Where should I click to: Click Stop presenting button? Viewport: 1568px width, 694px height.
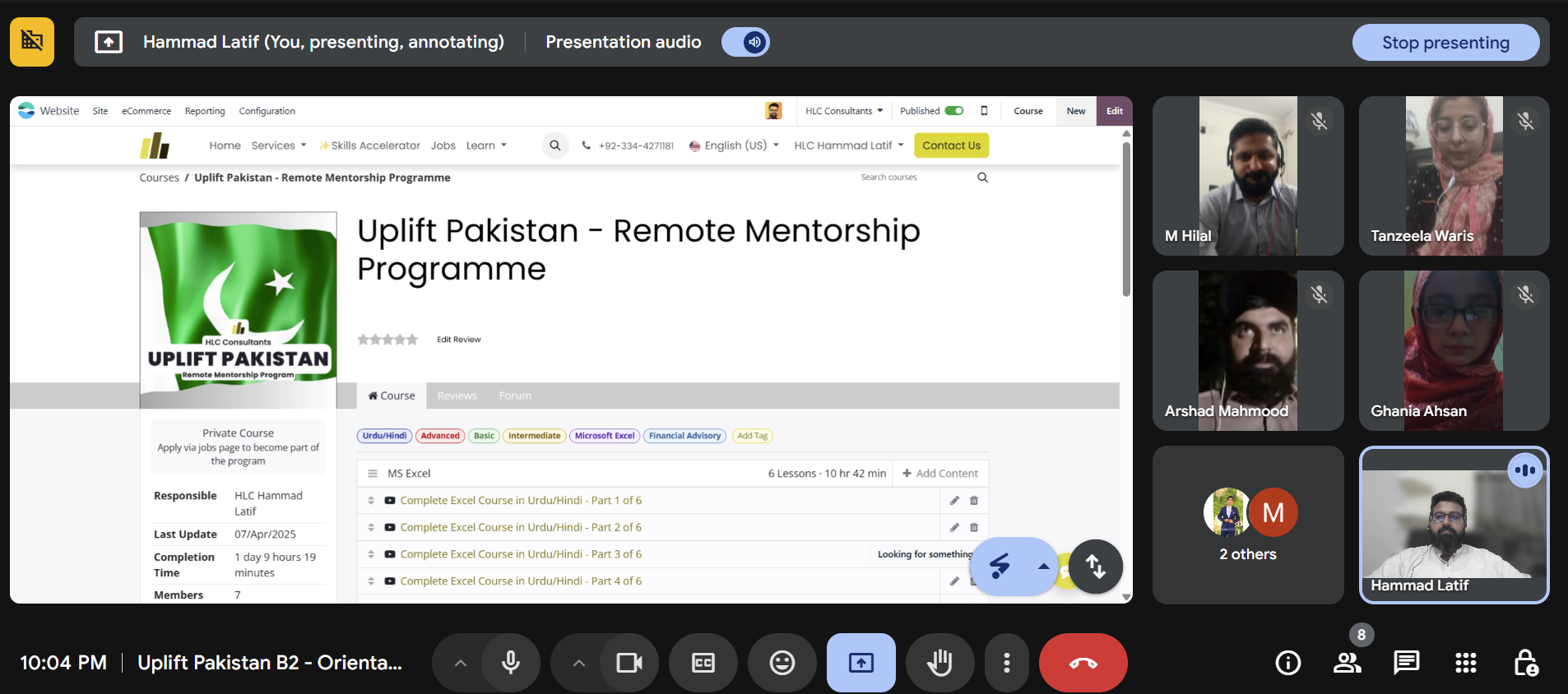pos(1445,43)
